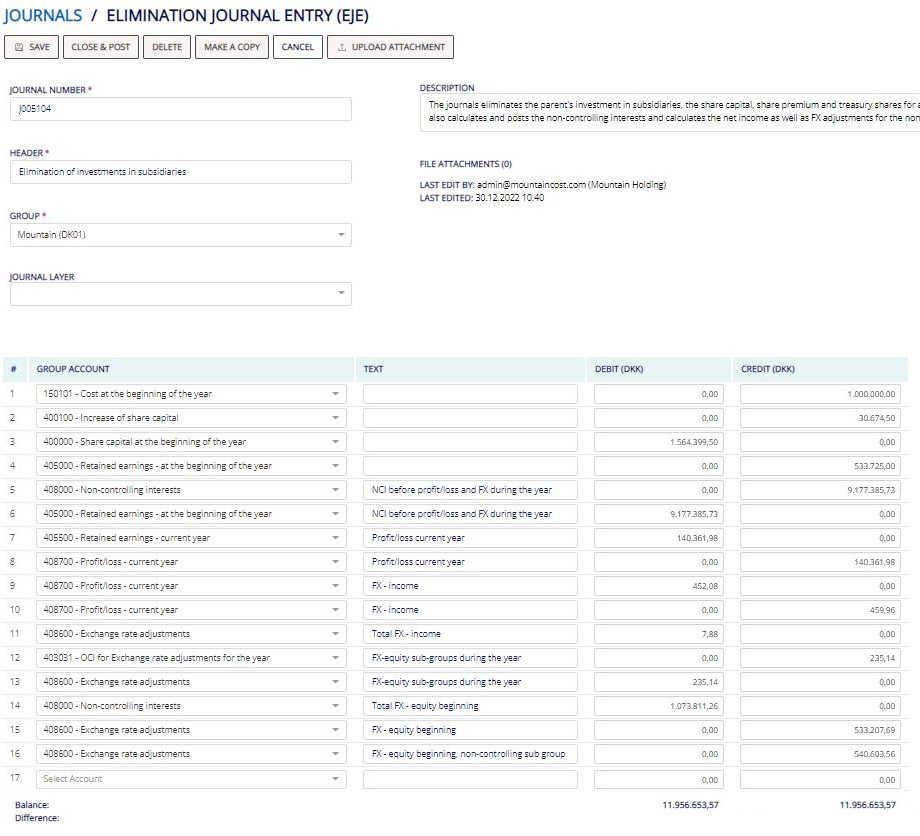This screenshot has width=920, height=836.
Task: Click the credit field 235,14
Action: [x=820, y=658]
